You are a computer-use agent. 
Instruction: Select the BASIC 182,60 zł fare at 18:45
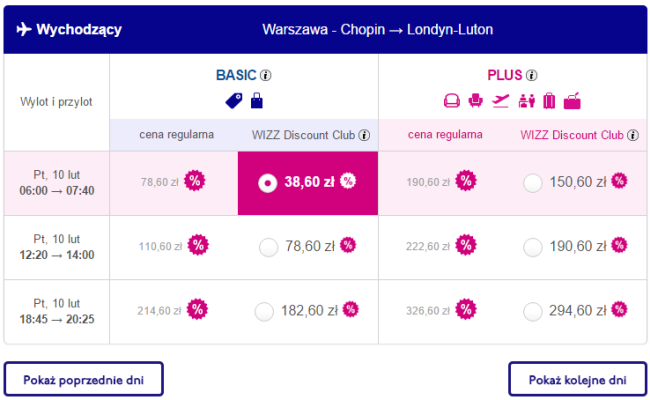pos(265,311)
